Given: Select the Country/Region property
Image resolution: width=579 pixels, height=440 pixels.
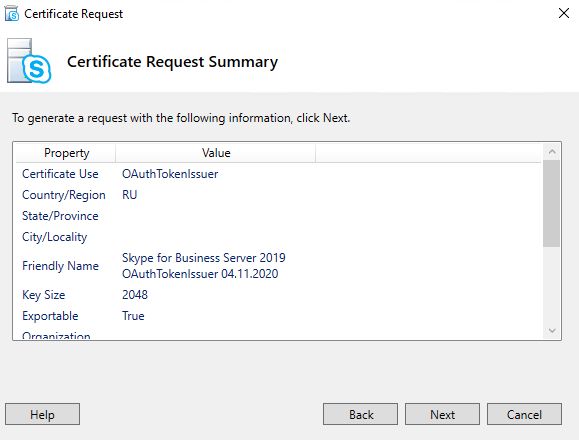Looking at the screenshot, I should (64, 195).
